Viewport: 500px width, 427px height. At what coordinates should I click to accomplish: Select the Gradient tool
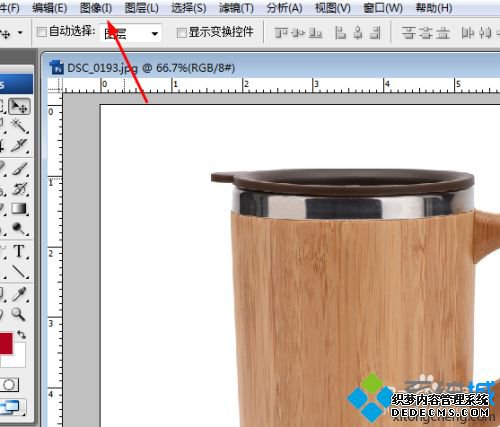(19, 209)
